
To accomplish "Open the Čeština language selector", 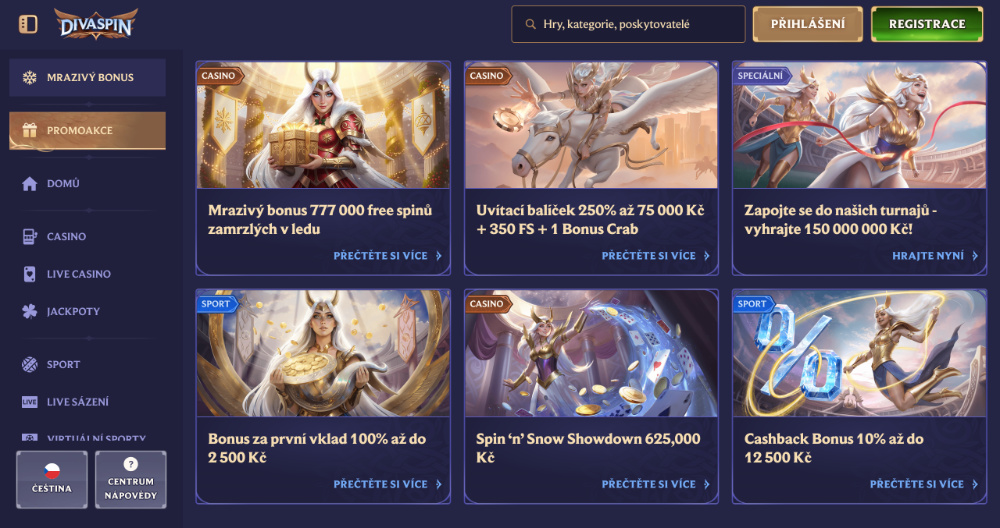I will 52,480.
